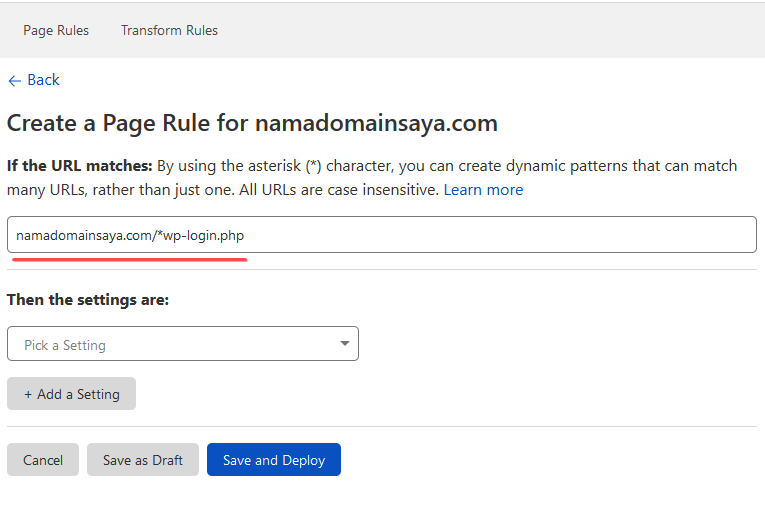This screenshot has height=505, width=765.
Task: Open the Transform Rules tab
Action: pos(169,30)
